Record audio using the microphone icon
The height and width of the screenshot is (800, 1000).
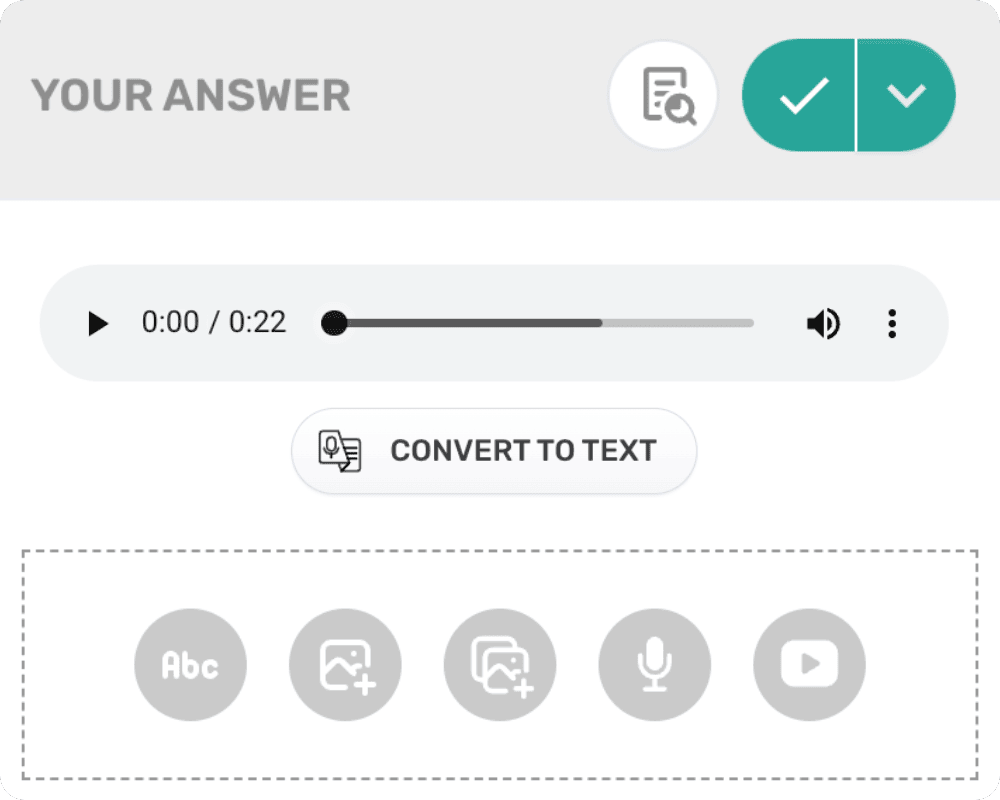pos(654,665)
